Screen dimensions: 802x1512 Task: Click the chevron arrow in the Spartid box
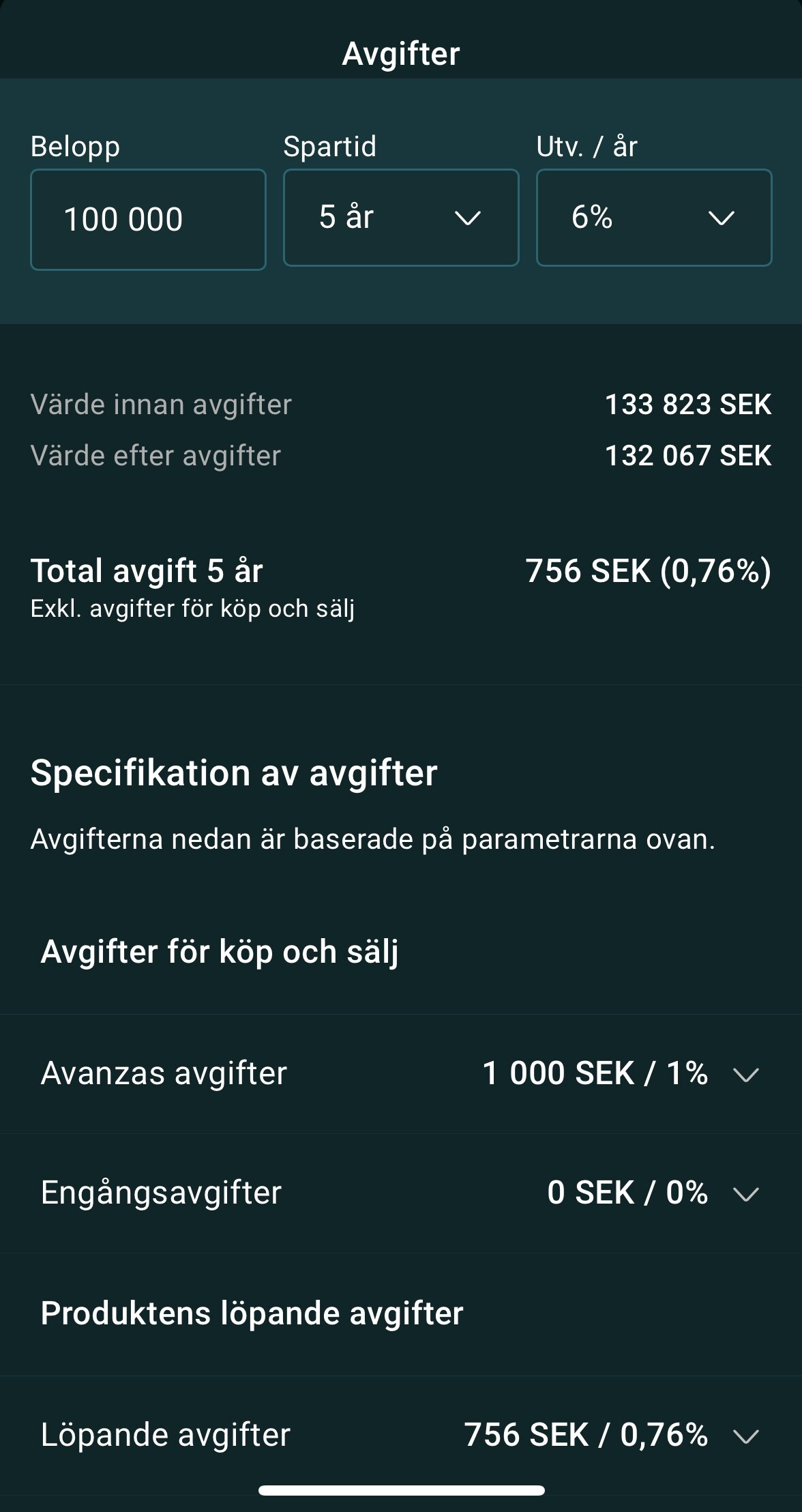pos(468,218)
